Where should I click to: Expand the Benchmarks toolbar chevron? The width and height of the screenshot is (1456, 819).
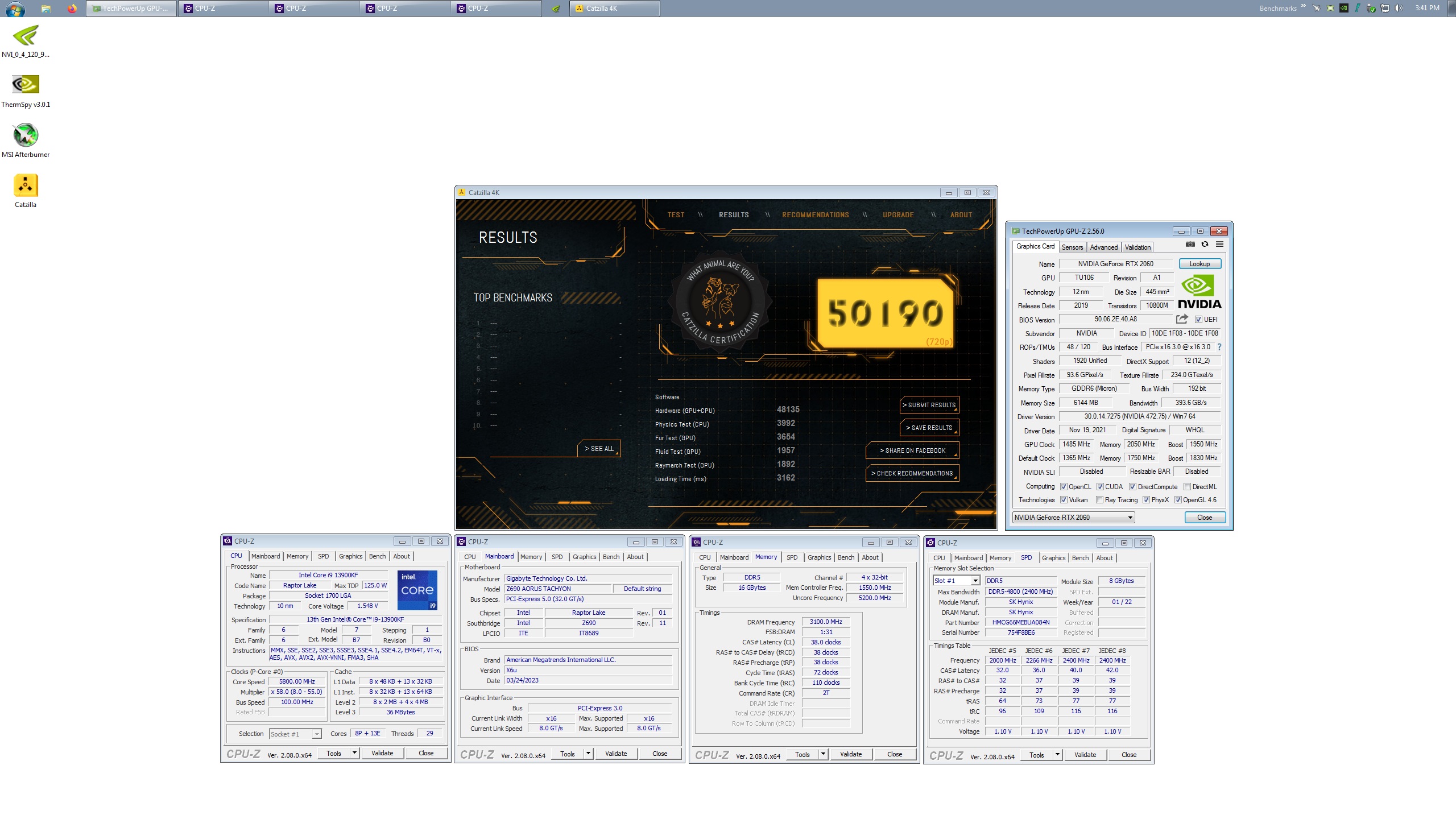(1303, 6)
